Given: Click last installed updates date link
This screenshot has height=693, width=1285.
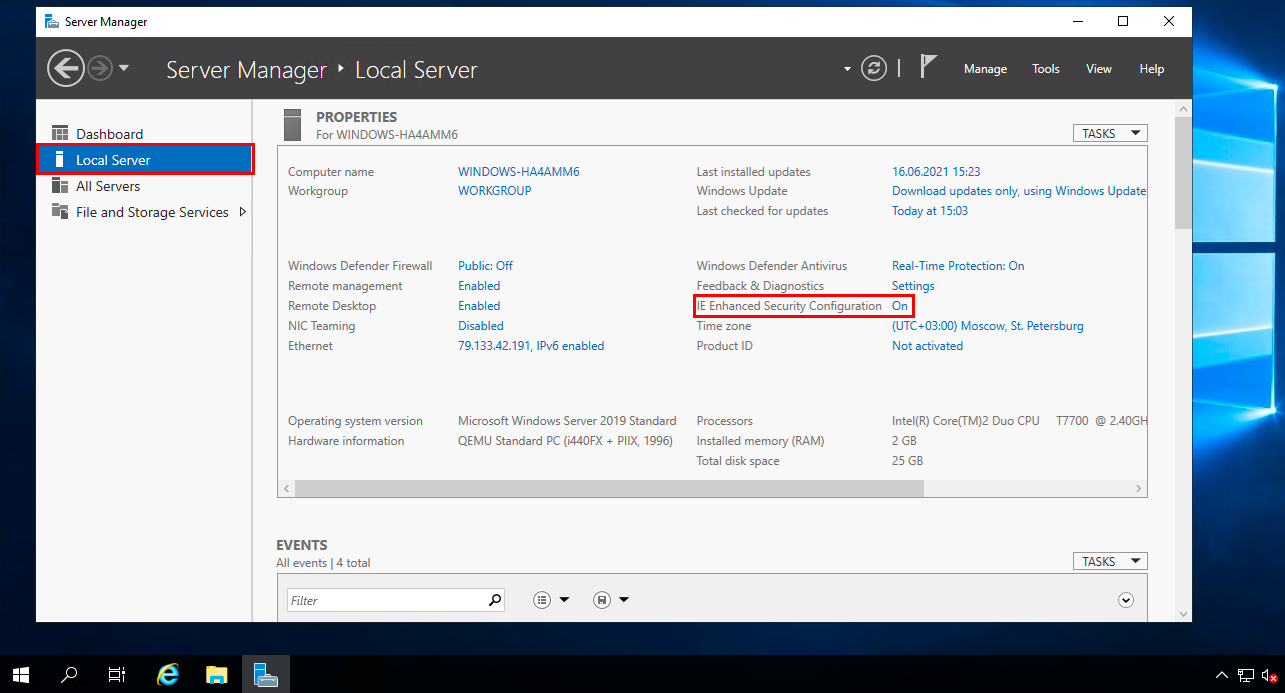Looking at the screenshot, I should click(936, 172).
